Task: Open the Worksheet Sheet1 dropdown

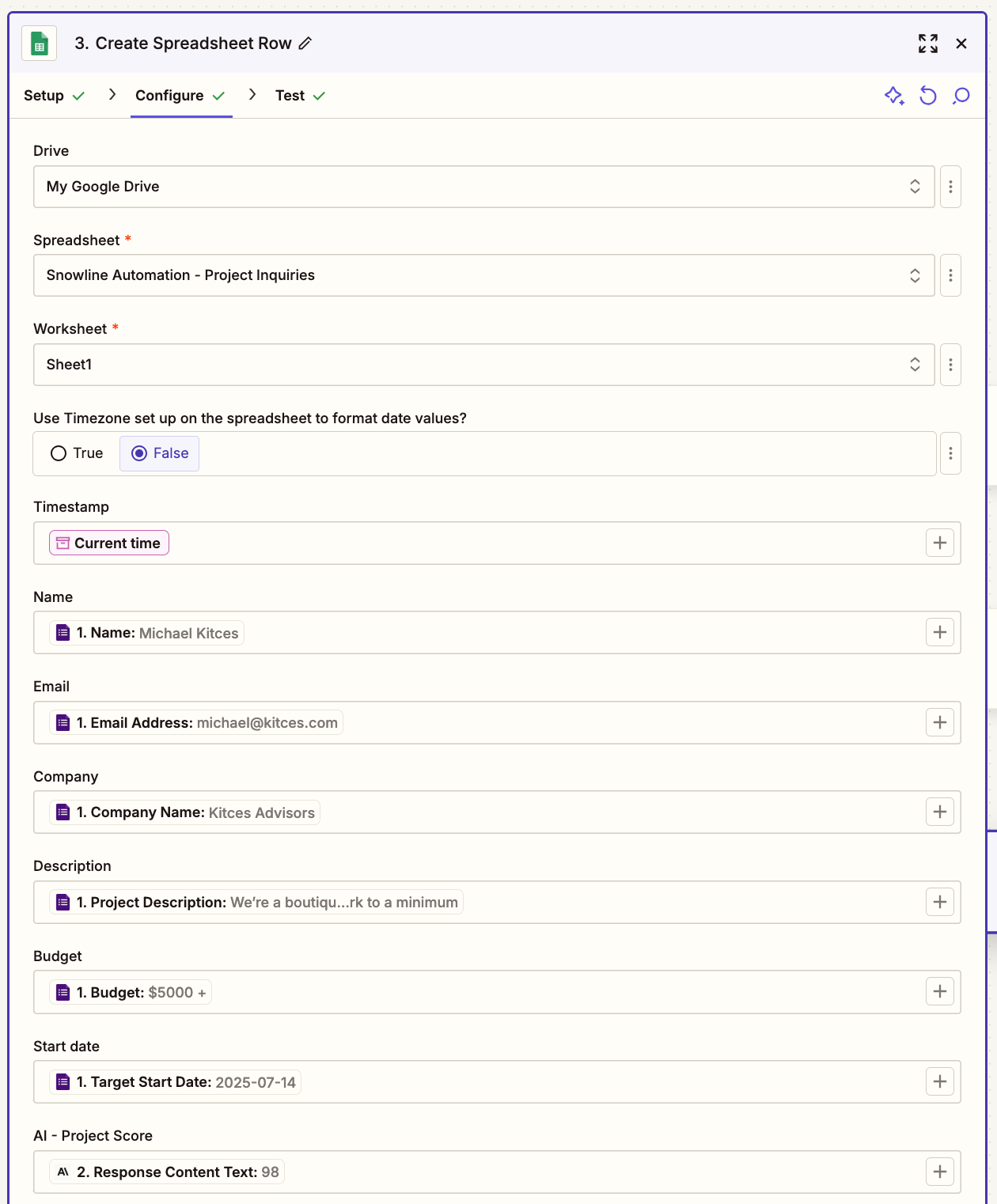Action: 483,365
